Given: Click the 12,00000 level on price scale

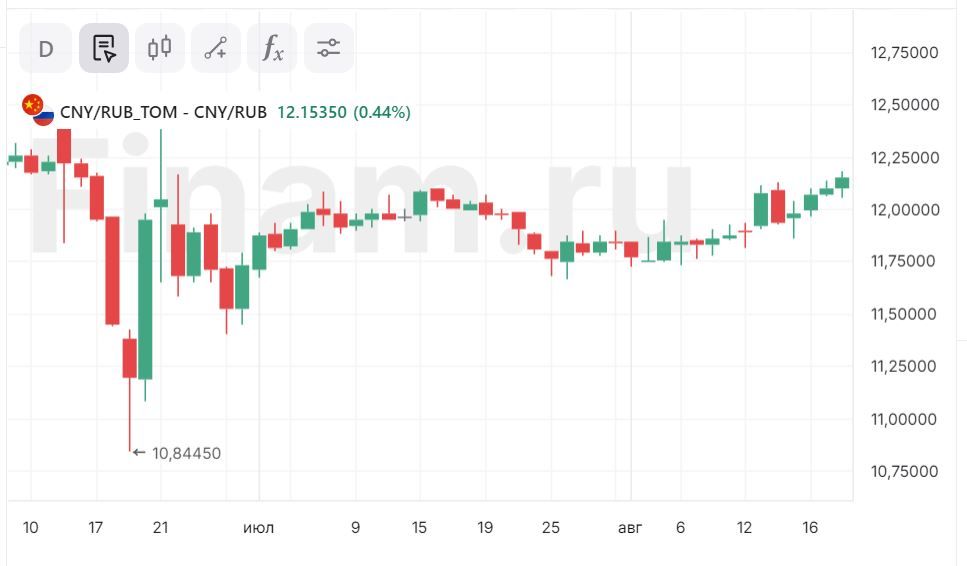Looking at the screenshot, I should tap(905, 210).
